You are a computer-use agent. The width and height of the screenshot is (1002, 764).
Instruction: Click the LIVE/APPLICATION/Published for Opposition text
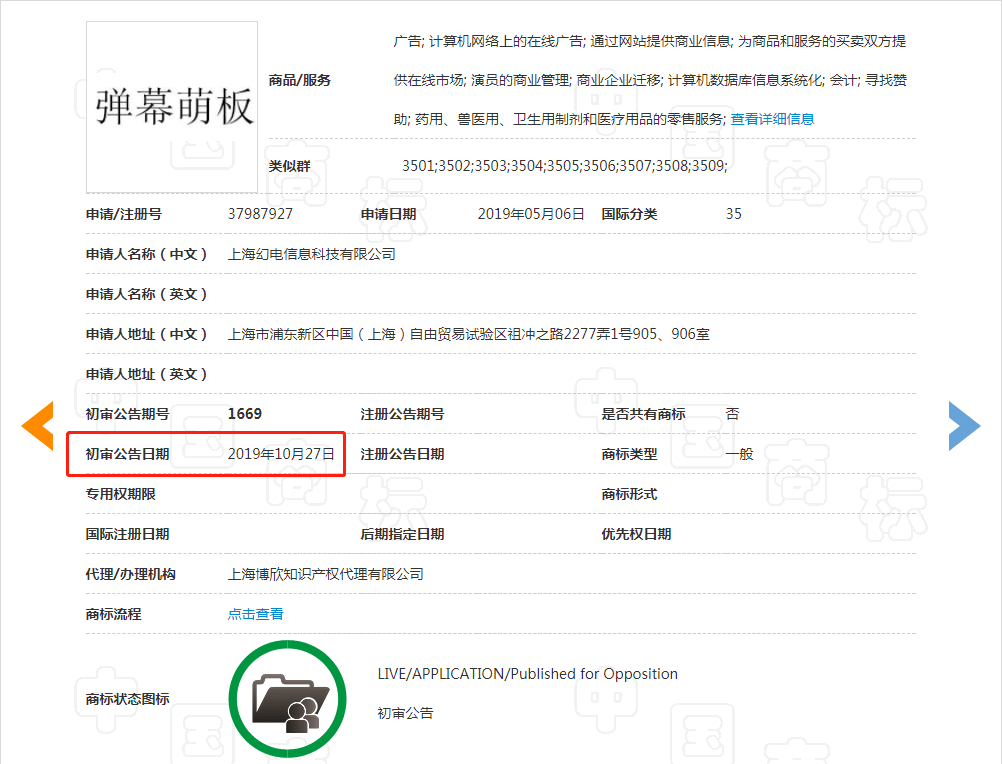click(527, 674)
